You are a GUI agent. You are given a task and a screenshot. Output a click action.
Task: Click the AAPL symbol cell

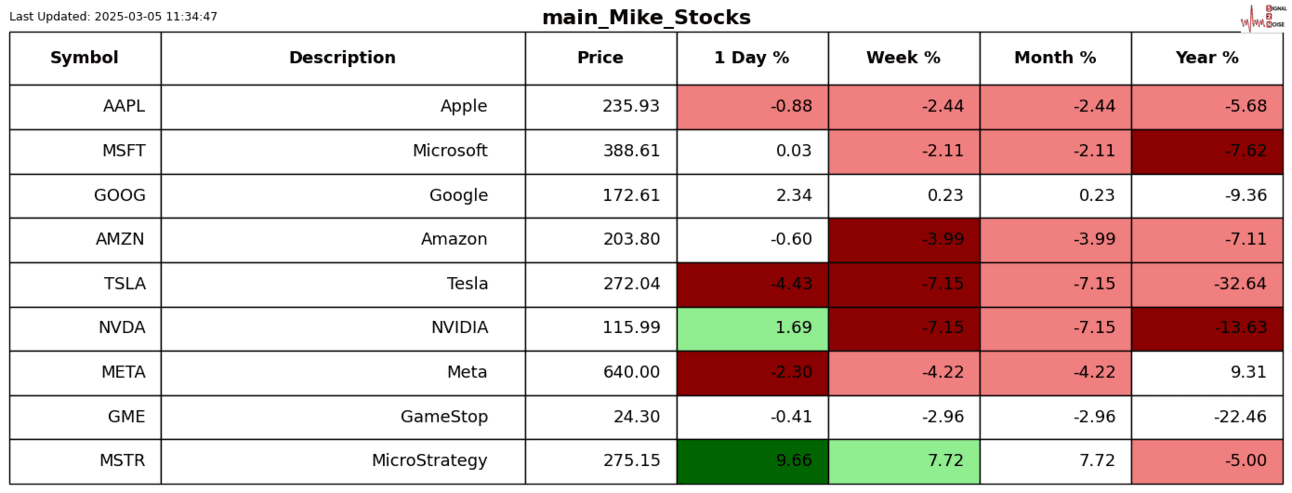click(x=85, y=107)
